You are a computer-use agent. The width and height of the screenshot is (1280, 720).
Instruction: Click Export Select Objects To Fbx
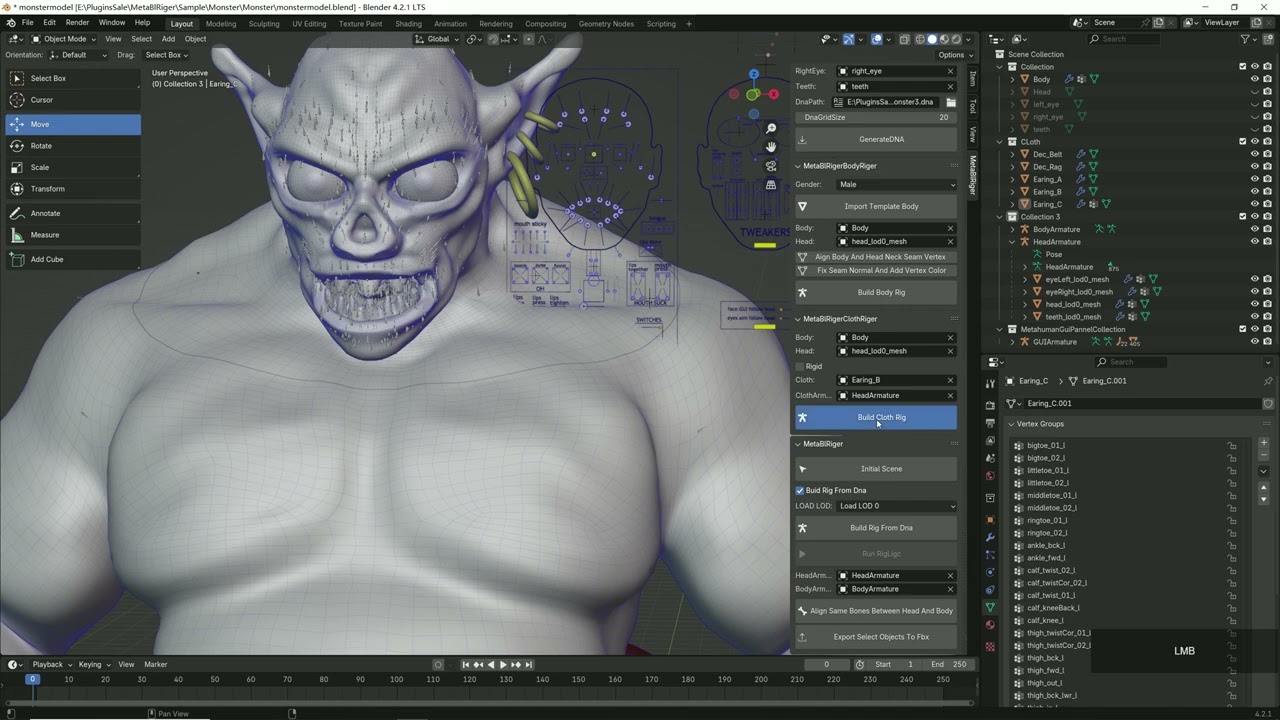[876, 637]
